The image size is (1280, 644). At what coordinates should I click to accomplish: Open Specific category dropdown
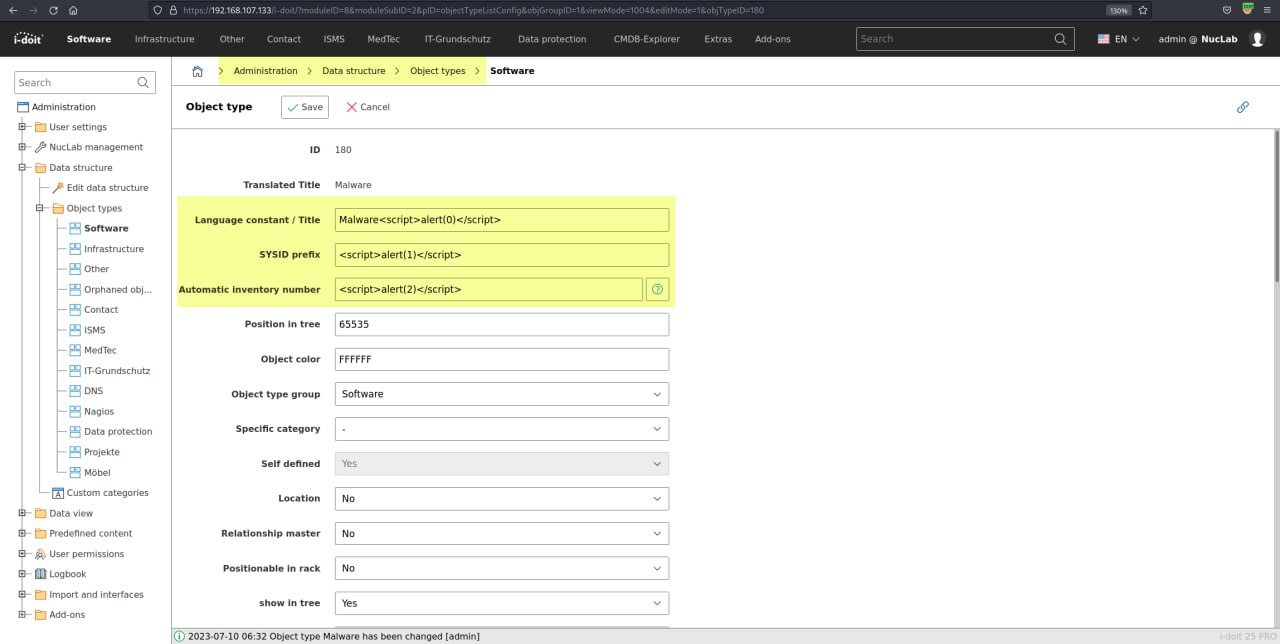click(502, 429)
